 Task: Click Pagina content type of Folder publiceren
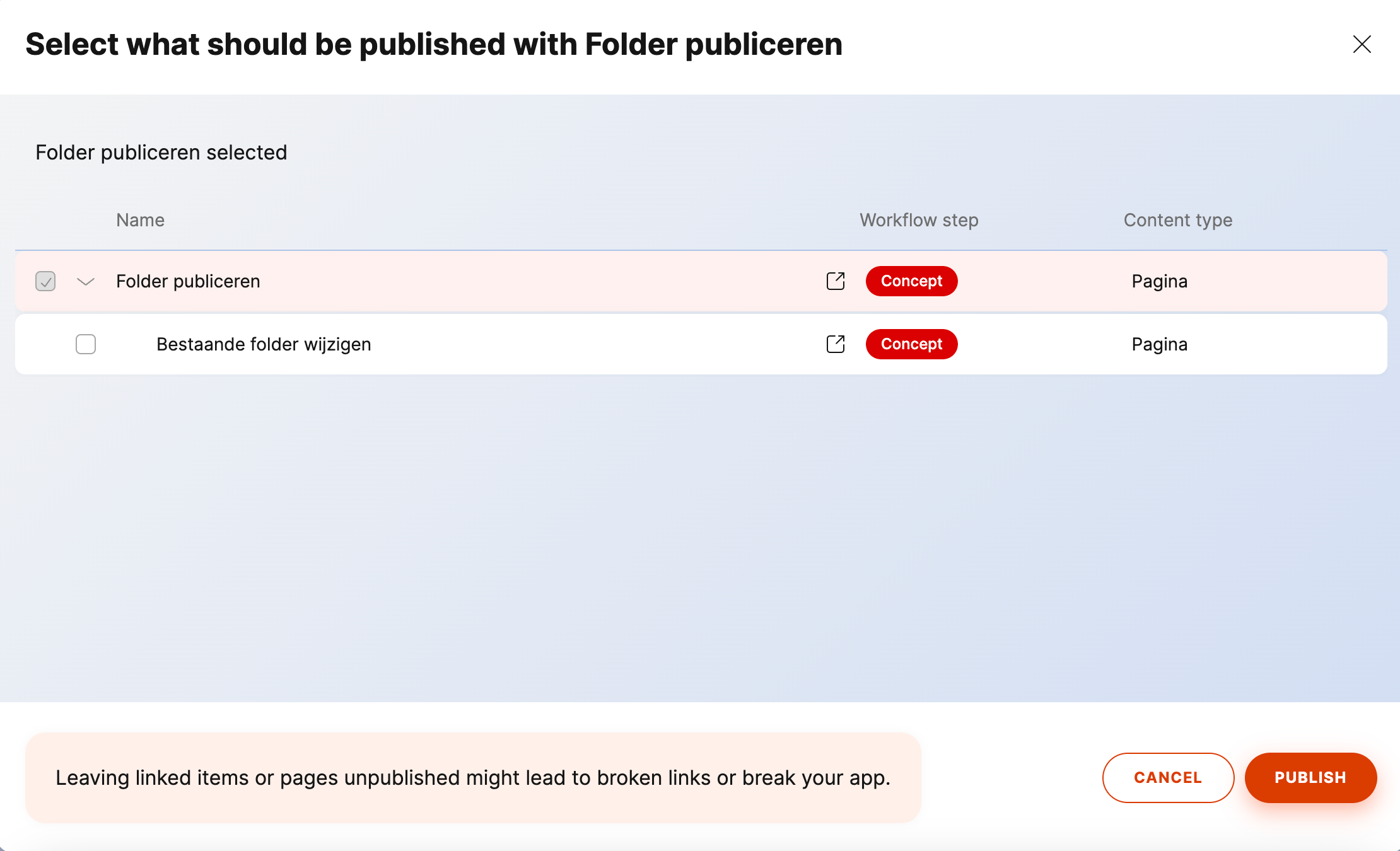[1159, 281]
